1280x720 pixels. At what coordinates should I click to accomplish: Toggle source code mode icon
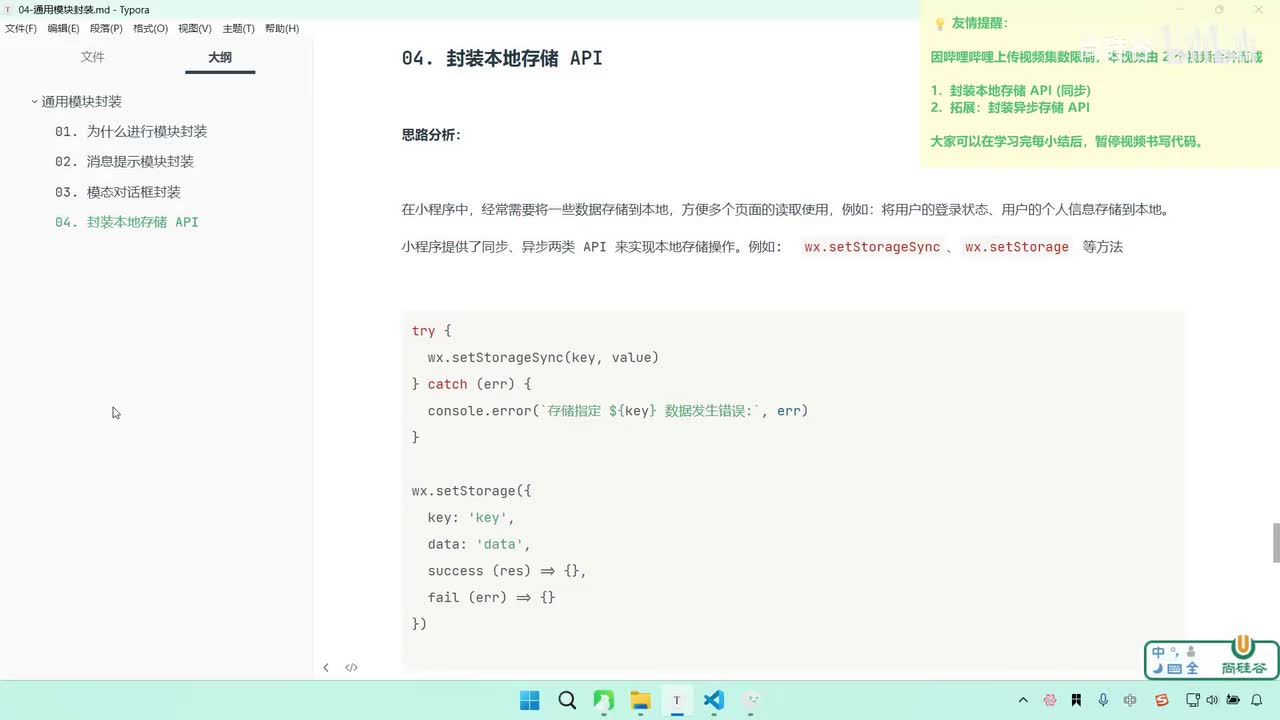[351, 667]
